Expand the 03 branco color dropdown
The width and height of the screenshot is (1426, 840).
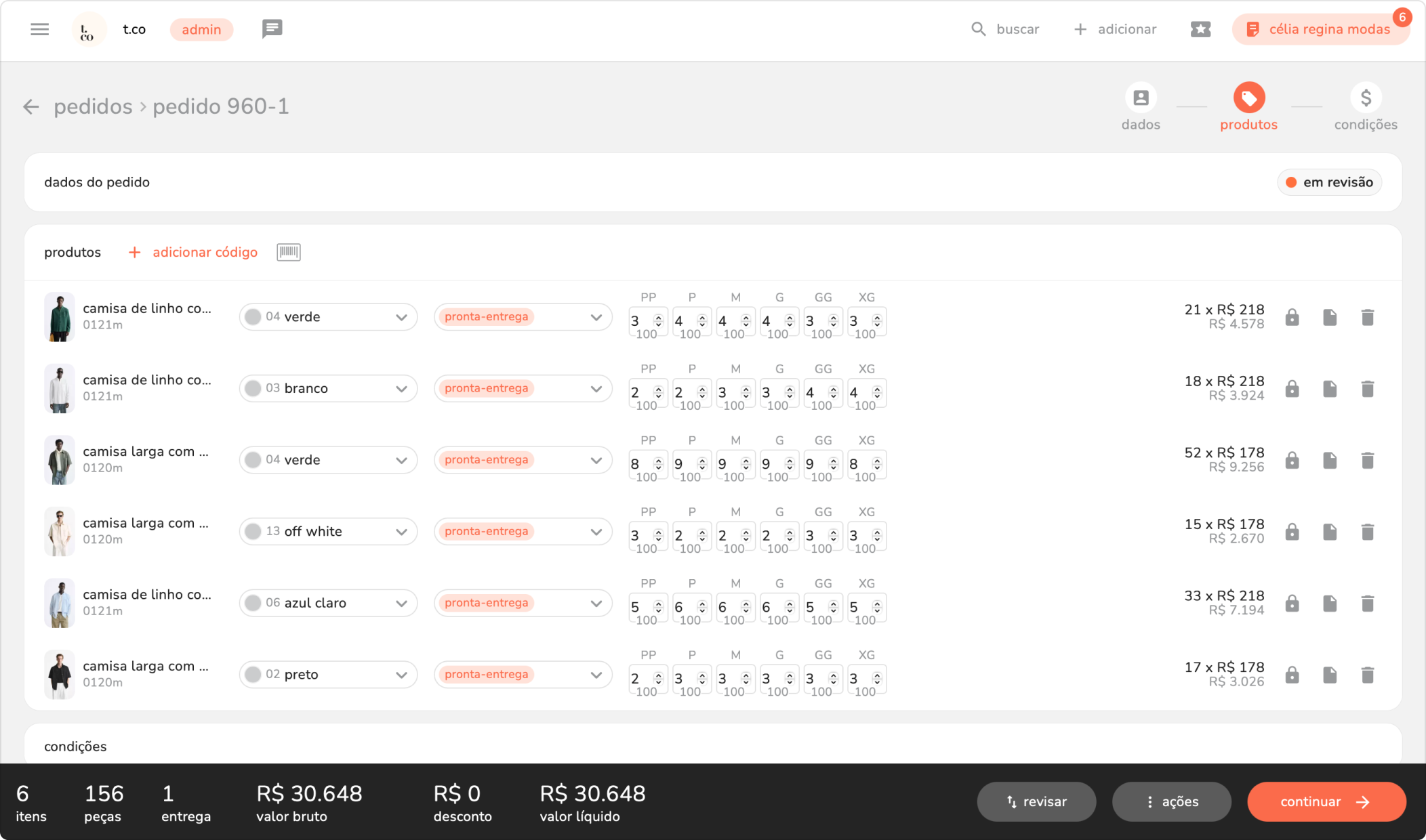[x=401, y=389]
